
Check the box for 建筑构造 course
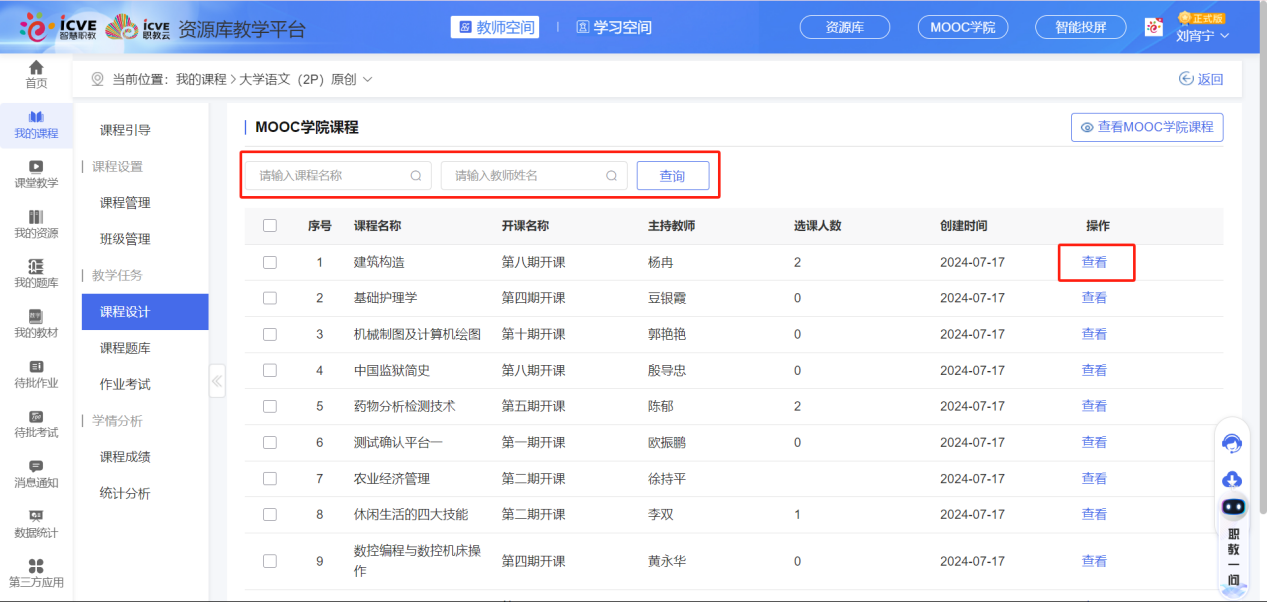(x=270, y=262)
